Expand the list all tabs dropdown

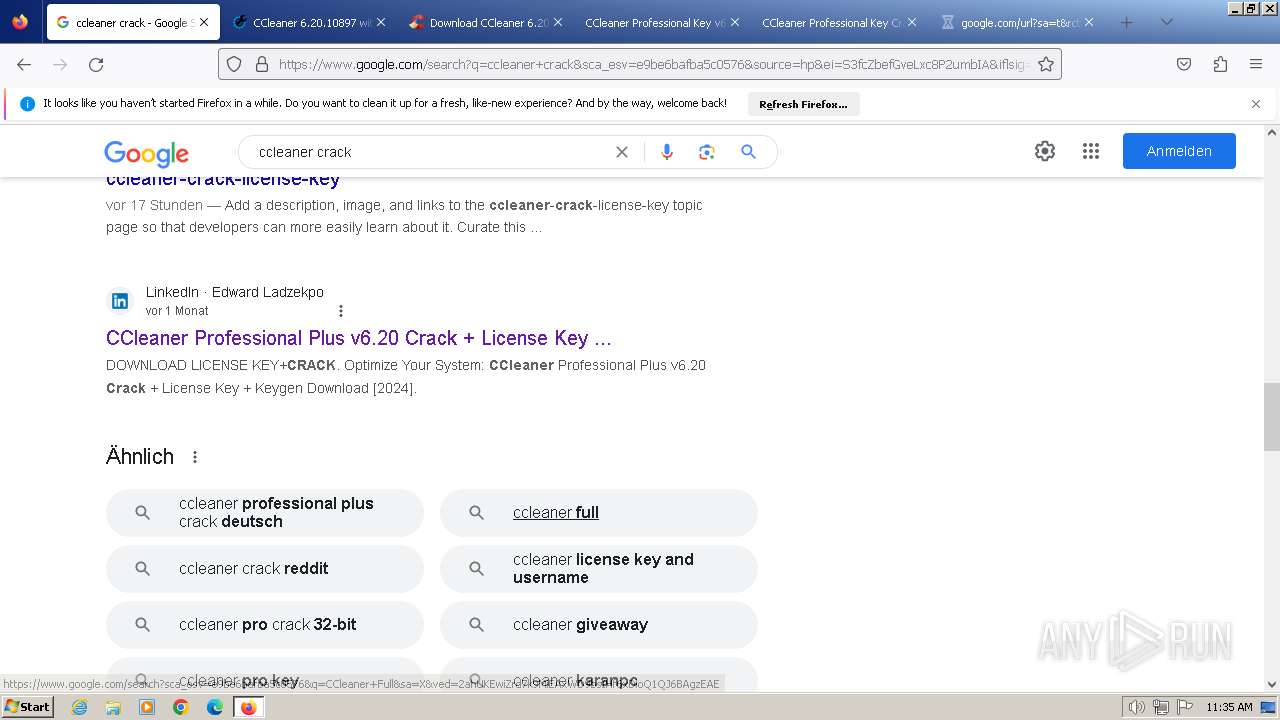[1166, 22]
